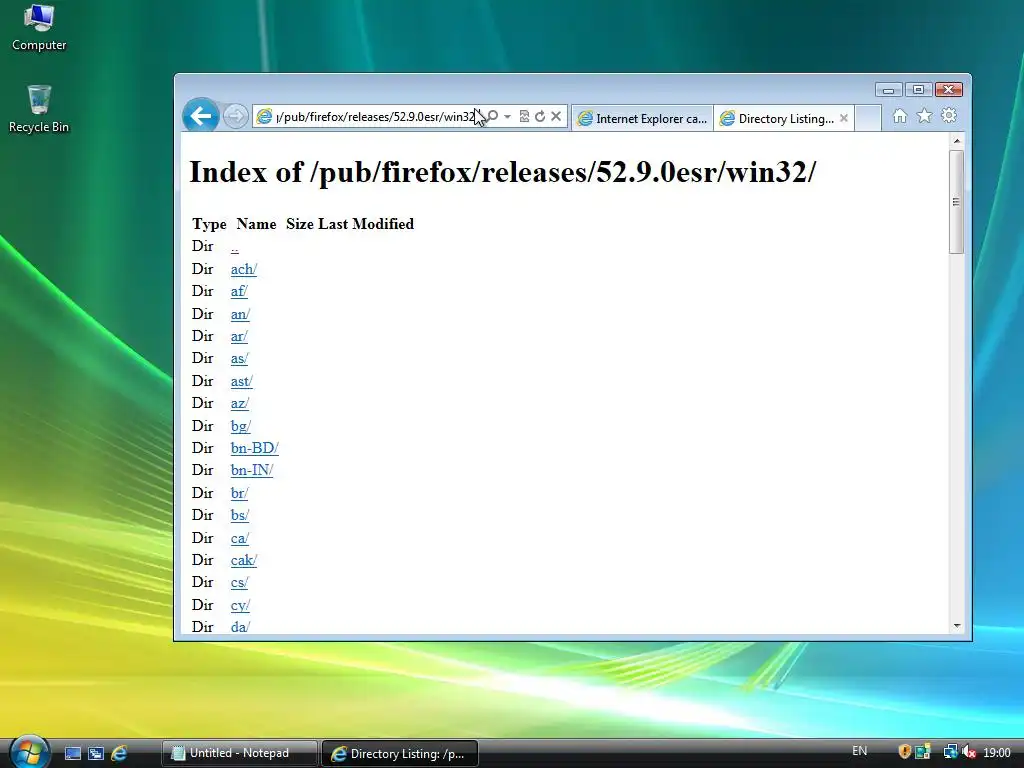
Task: Click the security shield tray icon
Action: (x=904, y=752)
